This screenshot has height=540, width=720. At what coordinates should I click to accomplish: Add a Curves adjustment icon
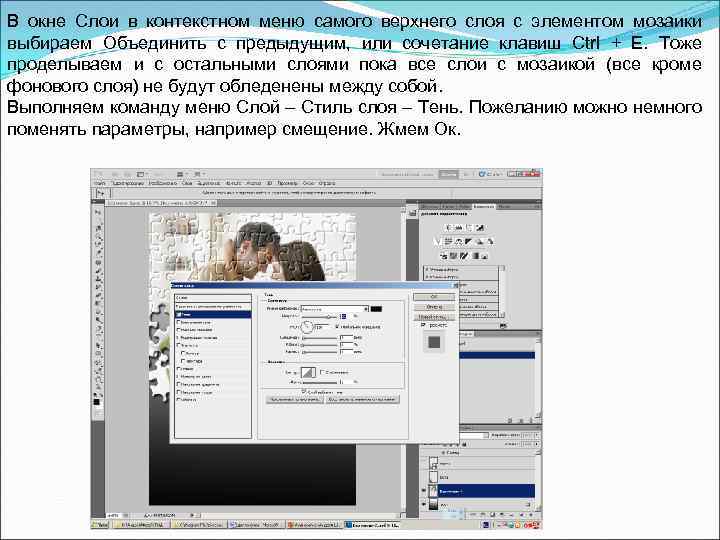pyautogui.click(x=469, y=228)
